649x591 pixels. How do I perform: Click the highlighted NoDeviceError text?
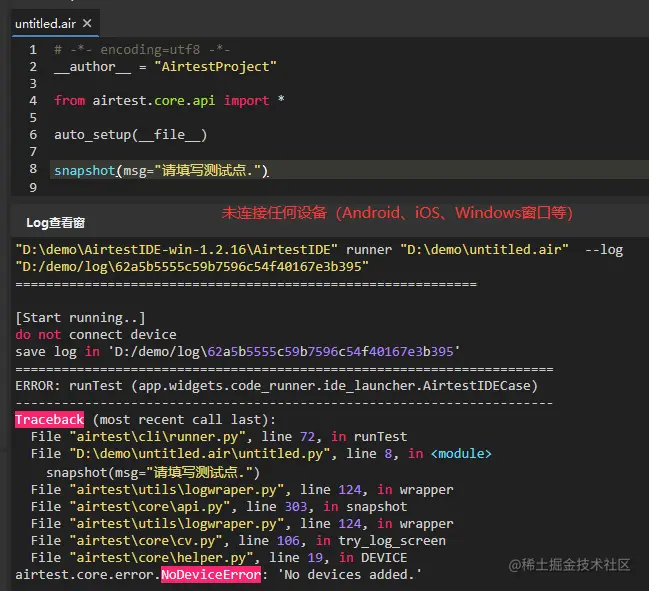click(211, 574)
